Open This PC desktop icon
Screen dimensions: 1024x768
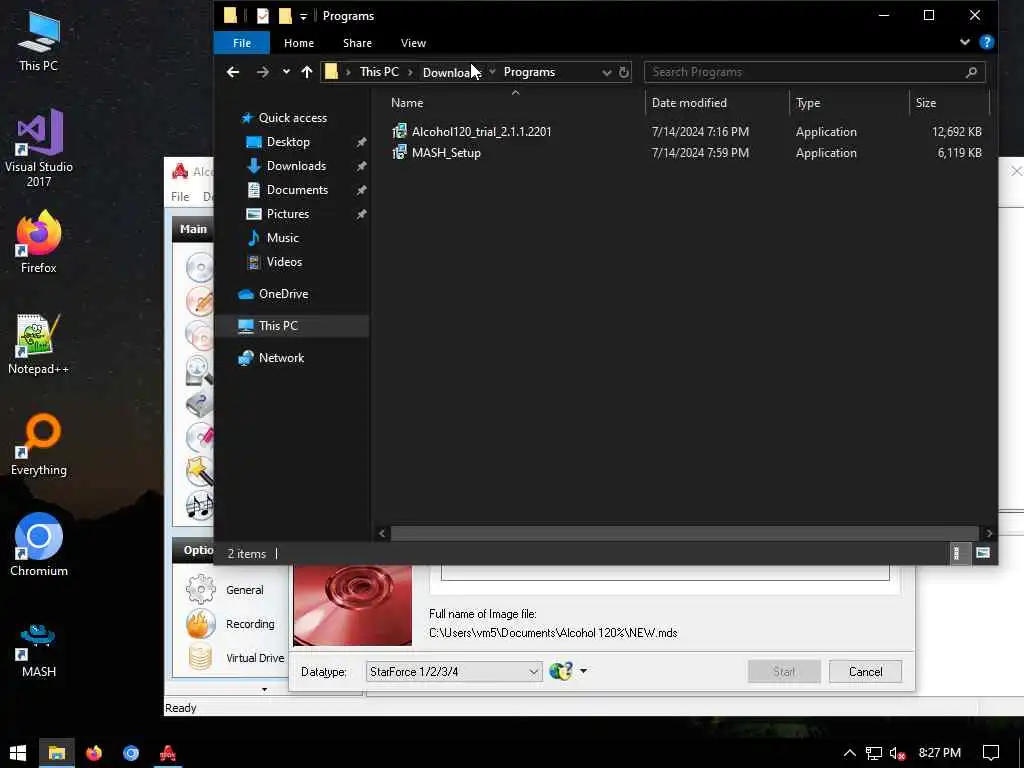pyautogui.click(x=38, y=40)
